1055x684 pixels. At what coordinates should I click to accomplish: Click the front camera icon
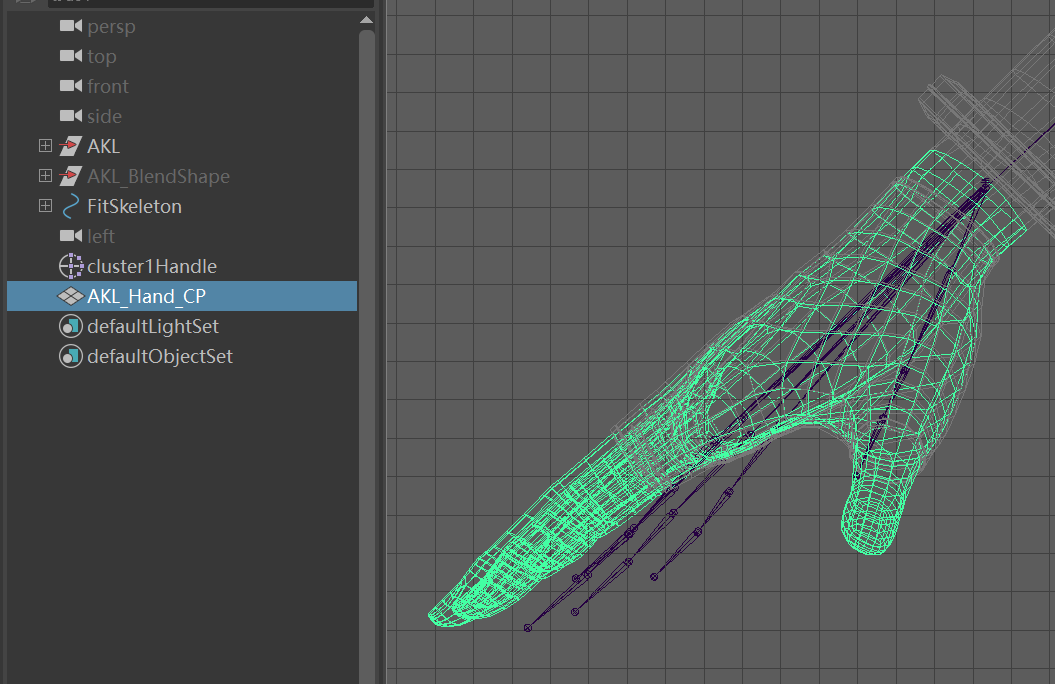tap(70, 86)
